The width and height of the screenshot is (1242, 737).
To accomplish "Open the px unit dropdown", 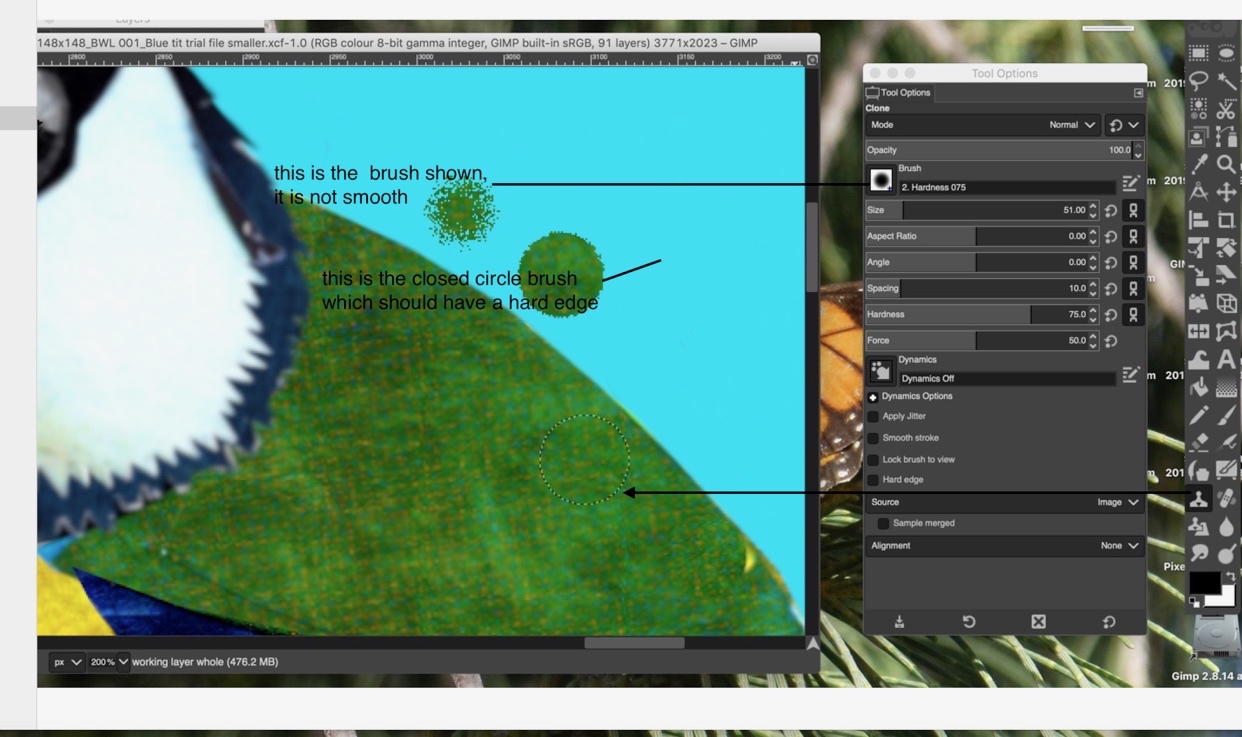I will coord(68,662).
